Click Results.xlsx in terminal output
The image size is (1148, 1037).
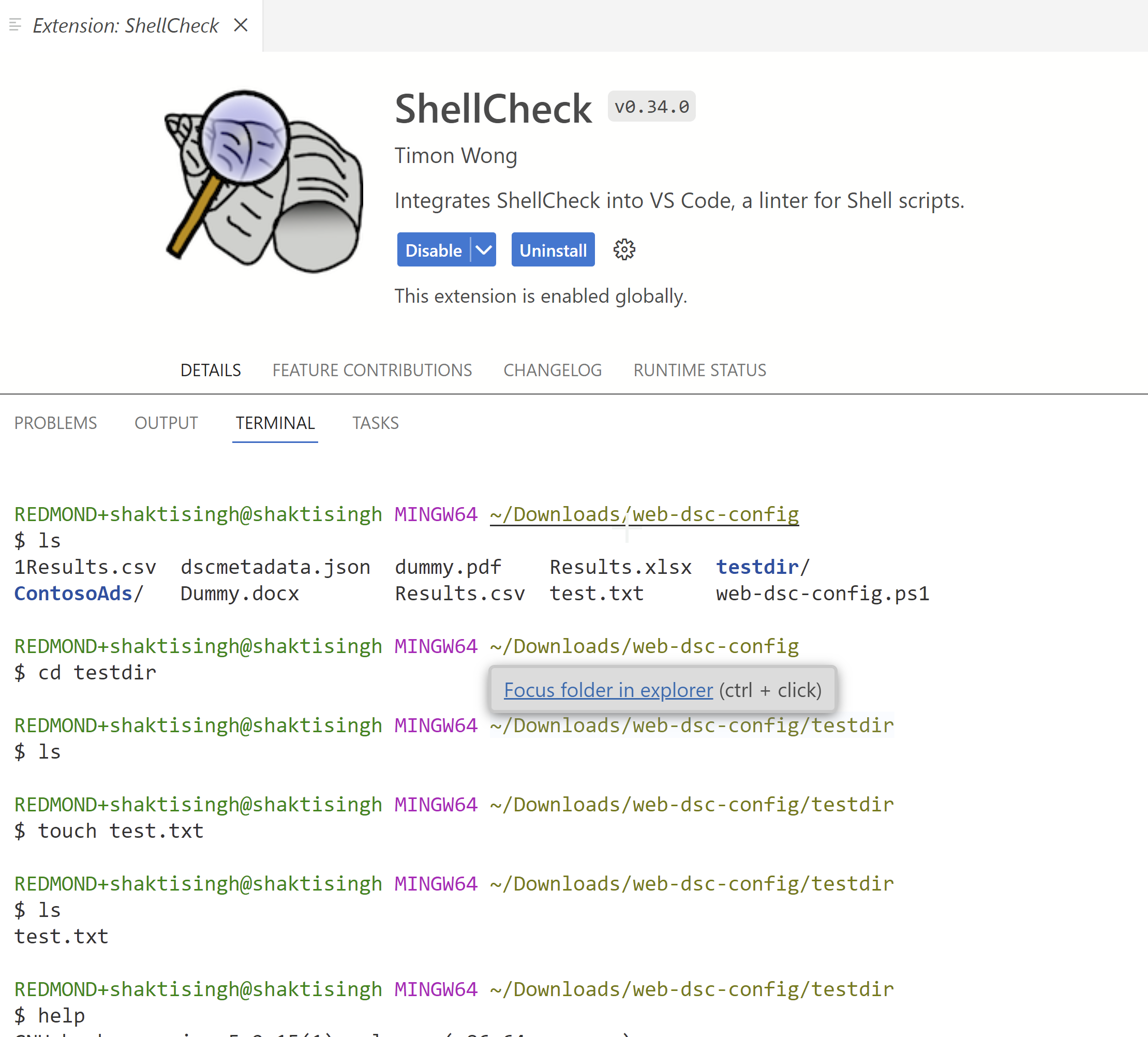point(621,567)
